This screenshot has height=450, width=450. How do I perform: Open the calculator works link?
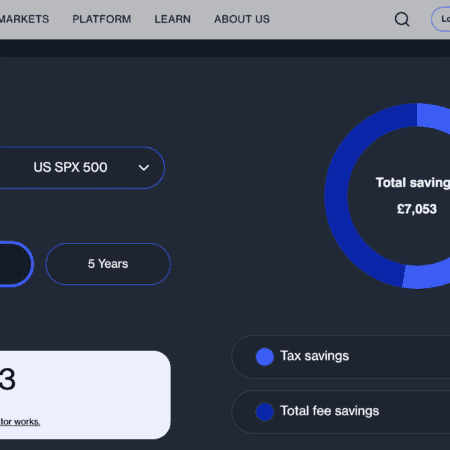[x=20, y=422]
